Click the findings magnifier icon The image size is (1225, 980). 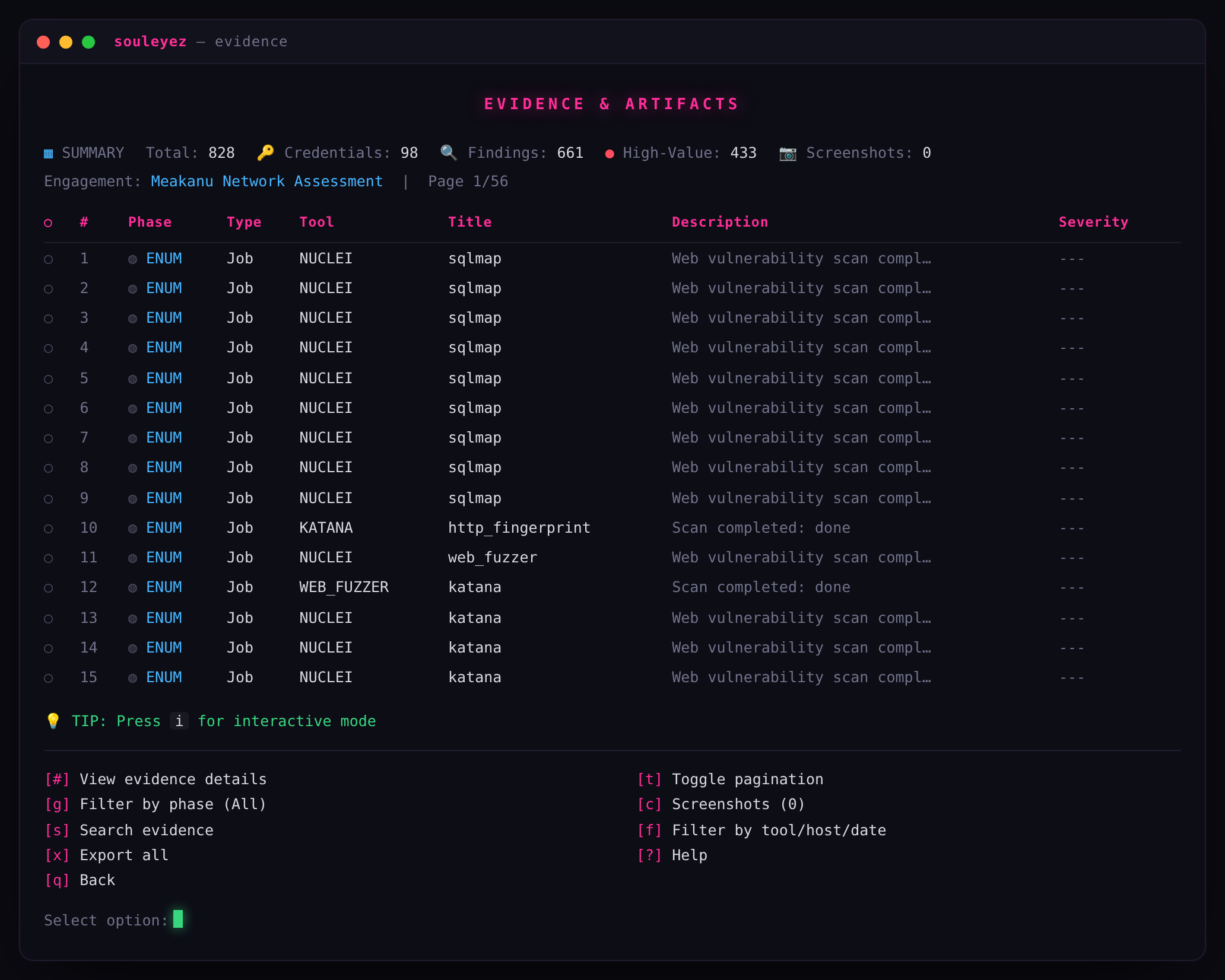click(x=449, y=153)
